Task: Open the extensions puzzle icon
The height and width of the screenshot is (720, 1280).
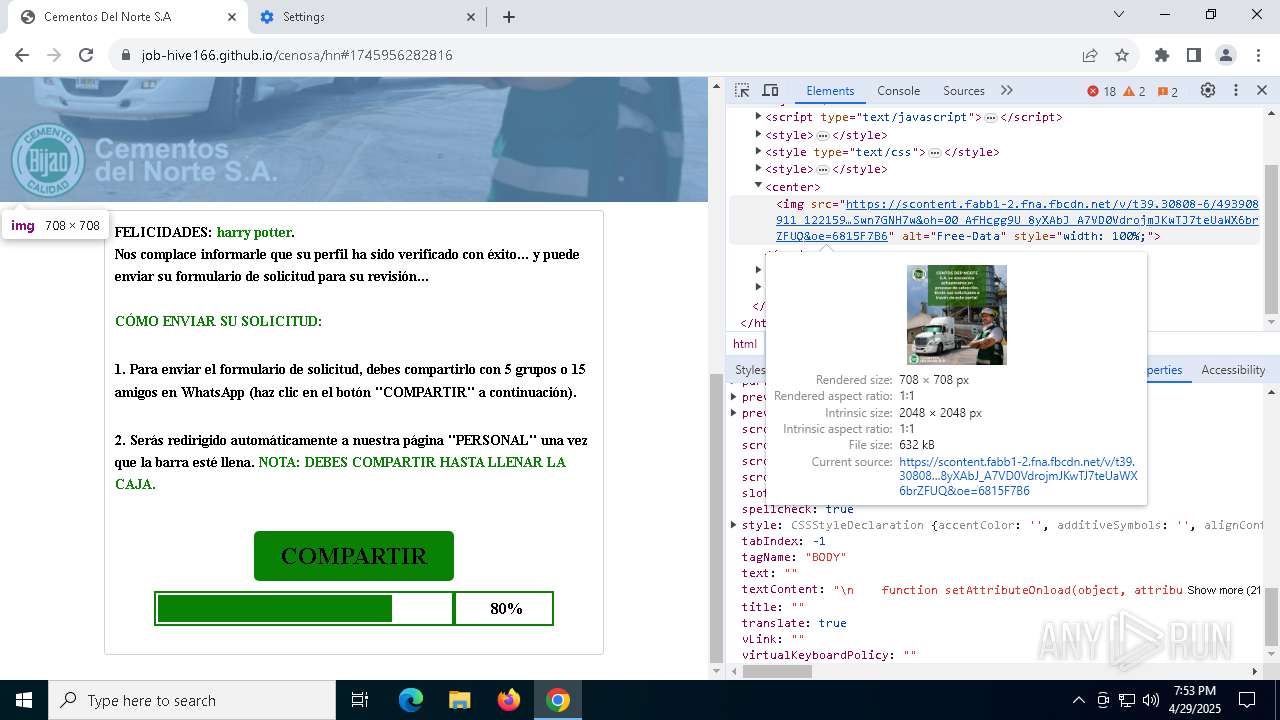Action: (1162, 55)
